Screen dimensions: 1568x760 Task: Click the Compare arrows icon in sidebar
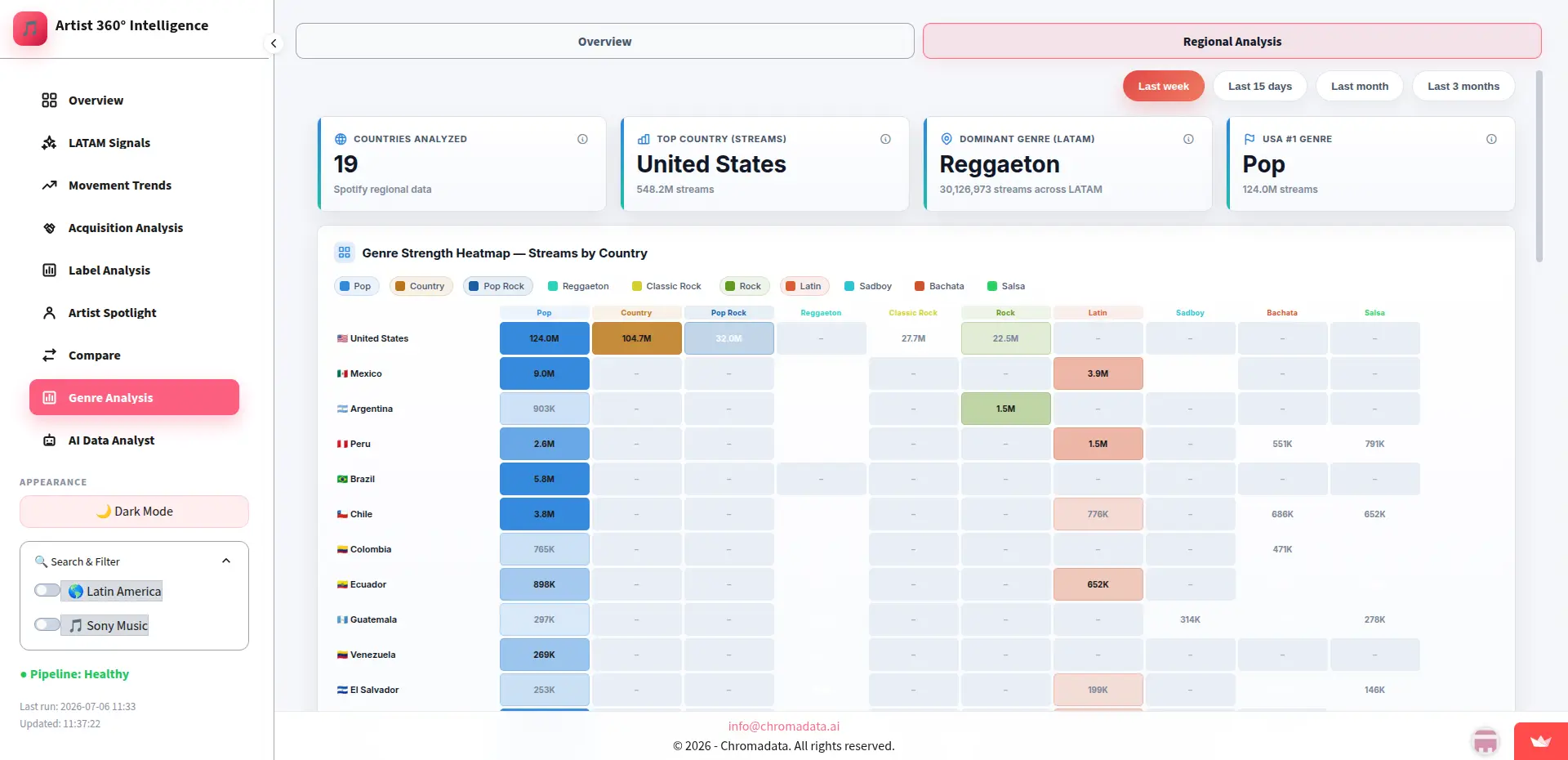[x=49, y=355]
